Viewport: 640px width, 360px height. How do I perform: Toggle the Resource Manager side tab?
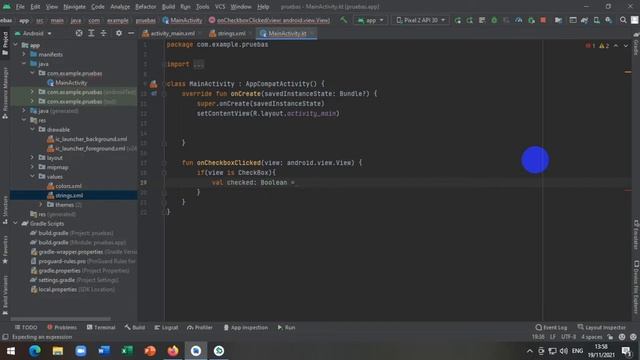5,93
